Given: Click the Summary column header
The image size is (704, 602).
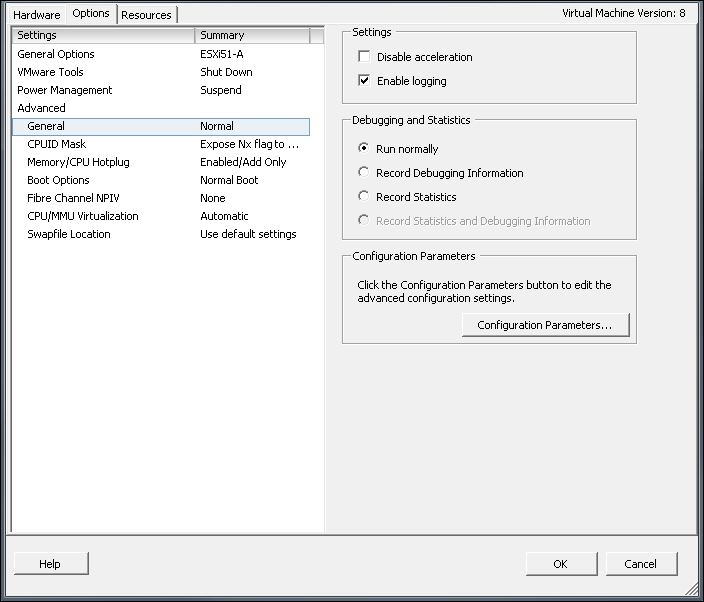Looking at the screenshot, I should click(252, 35).
